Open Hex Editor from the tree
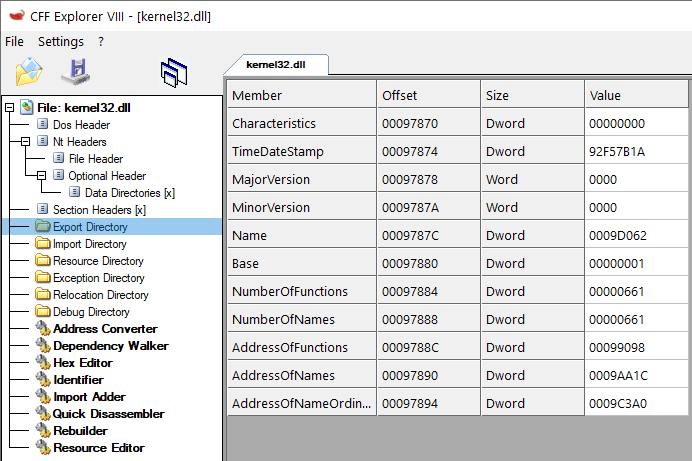Screen dimensions: 692x461 (83, 363)
